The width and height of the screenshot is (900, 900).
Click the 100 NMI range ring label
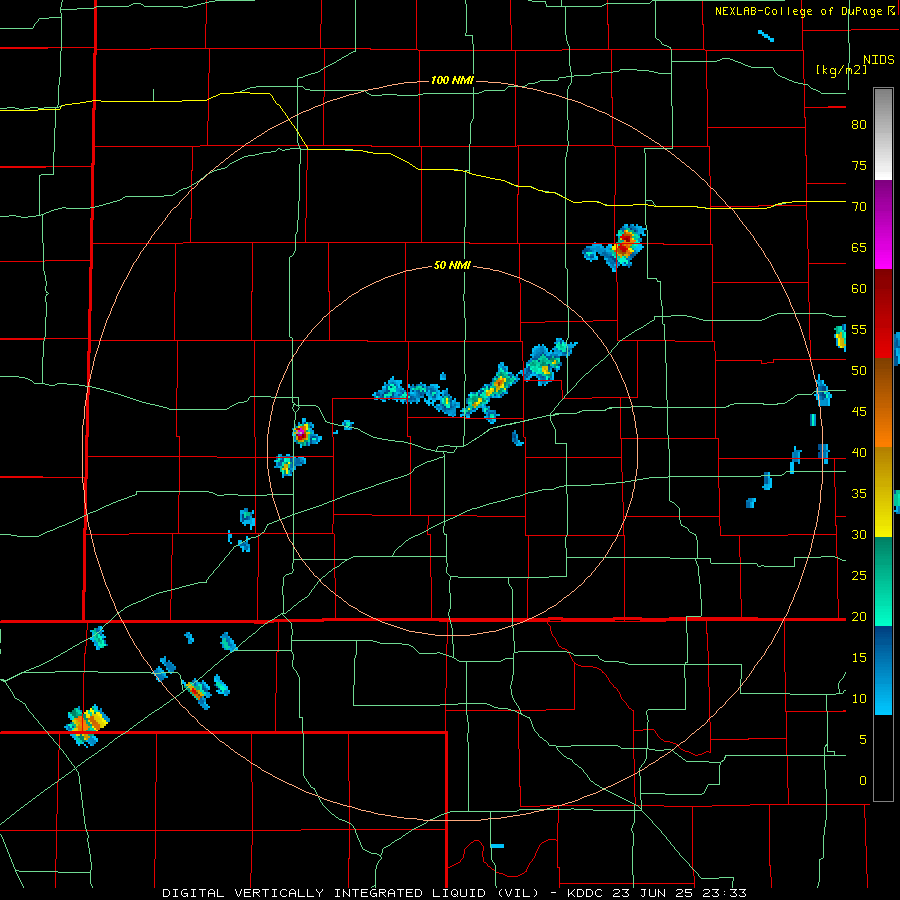click(452, 80)
